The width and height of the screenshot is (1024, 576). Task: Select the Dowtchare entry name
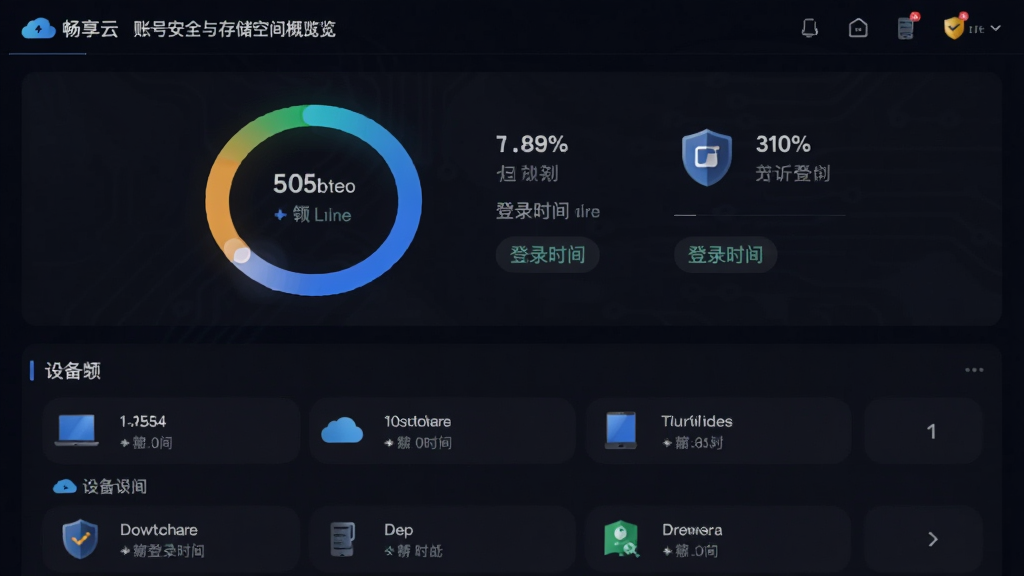[159, 530]
